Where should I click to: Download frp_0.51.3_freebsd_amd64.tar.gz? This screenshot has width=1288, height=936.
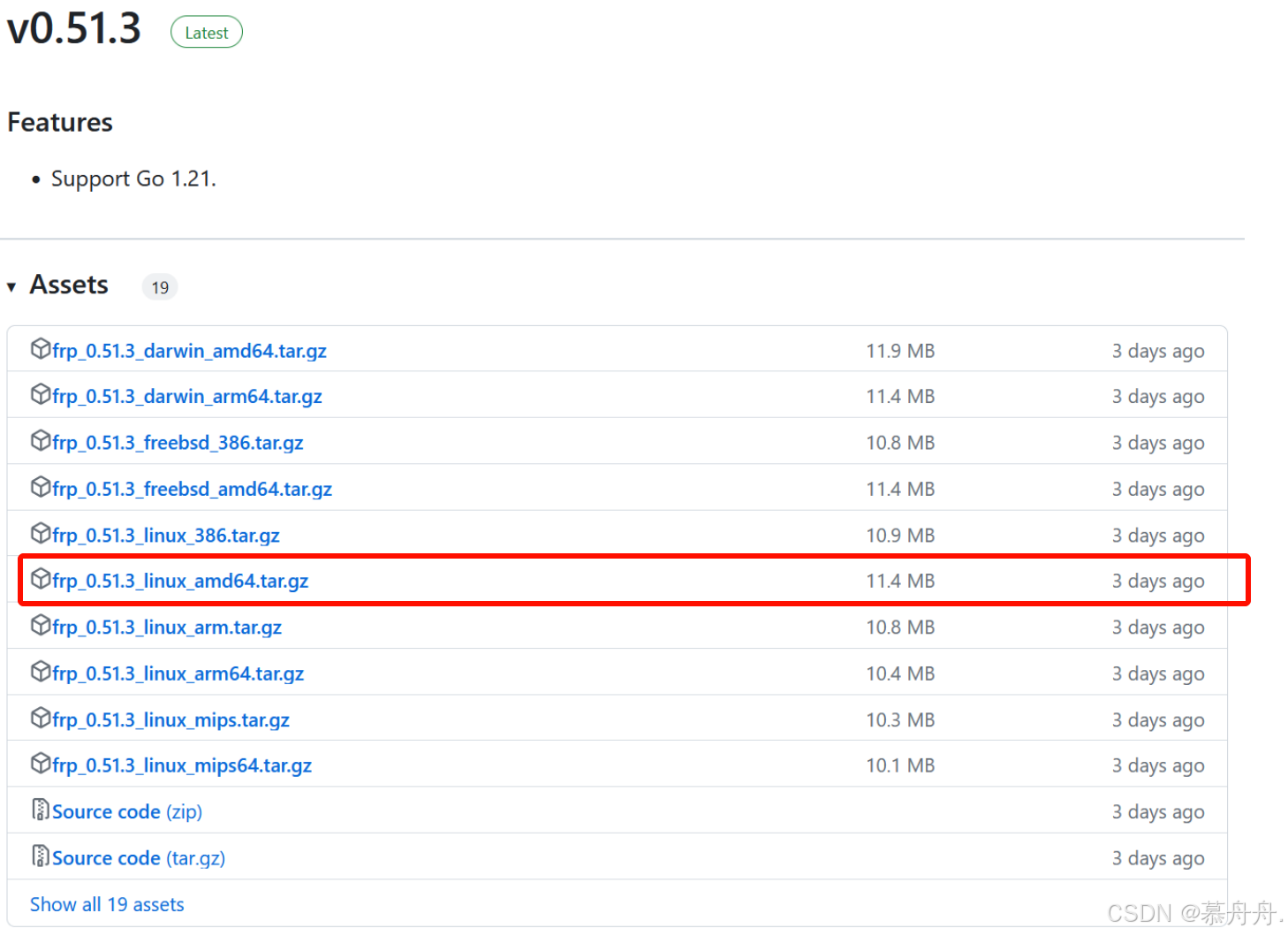[x=192, y=490]
